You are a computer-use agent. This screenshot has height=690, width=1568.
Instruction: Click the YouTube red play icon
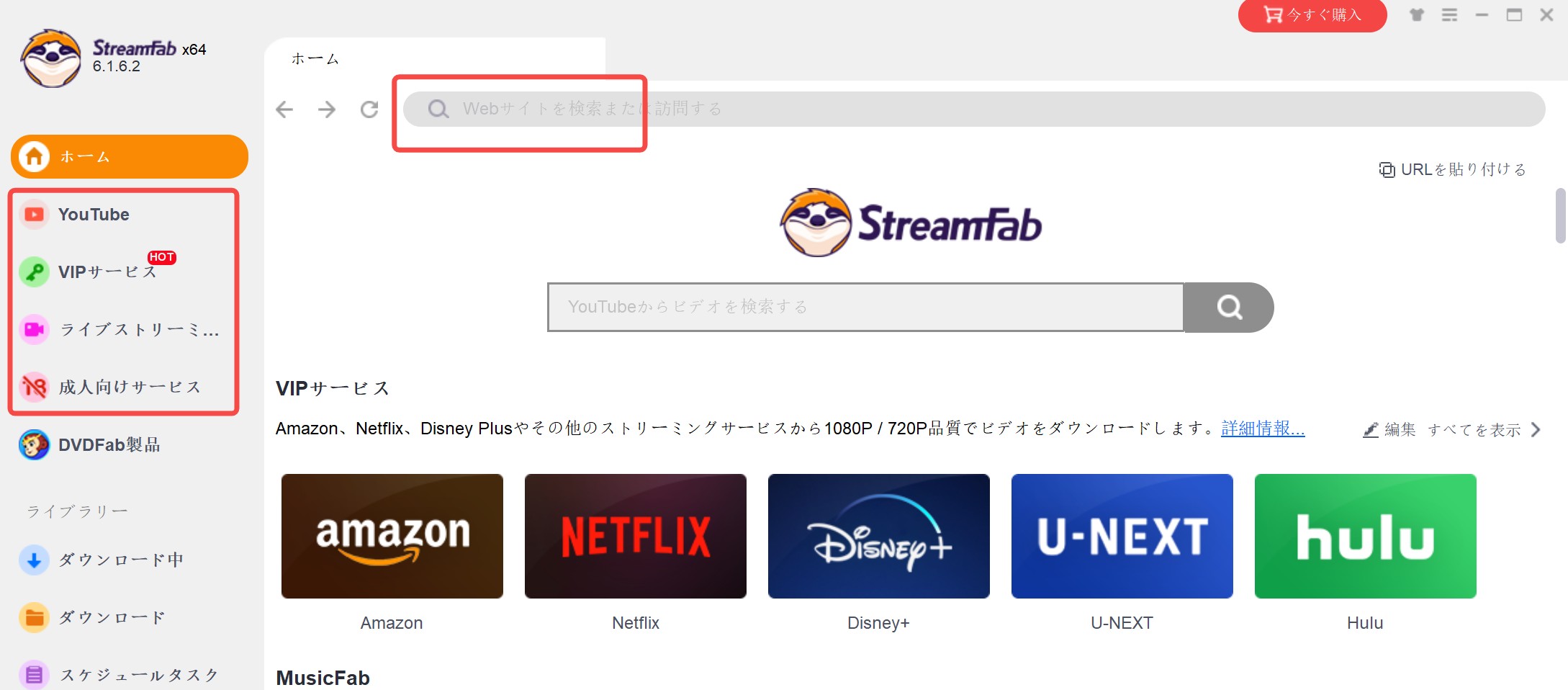(x=34, y=215)
